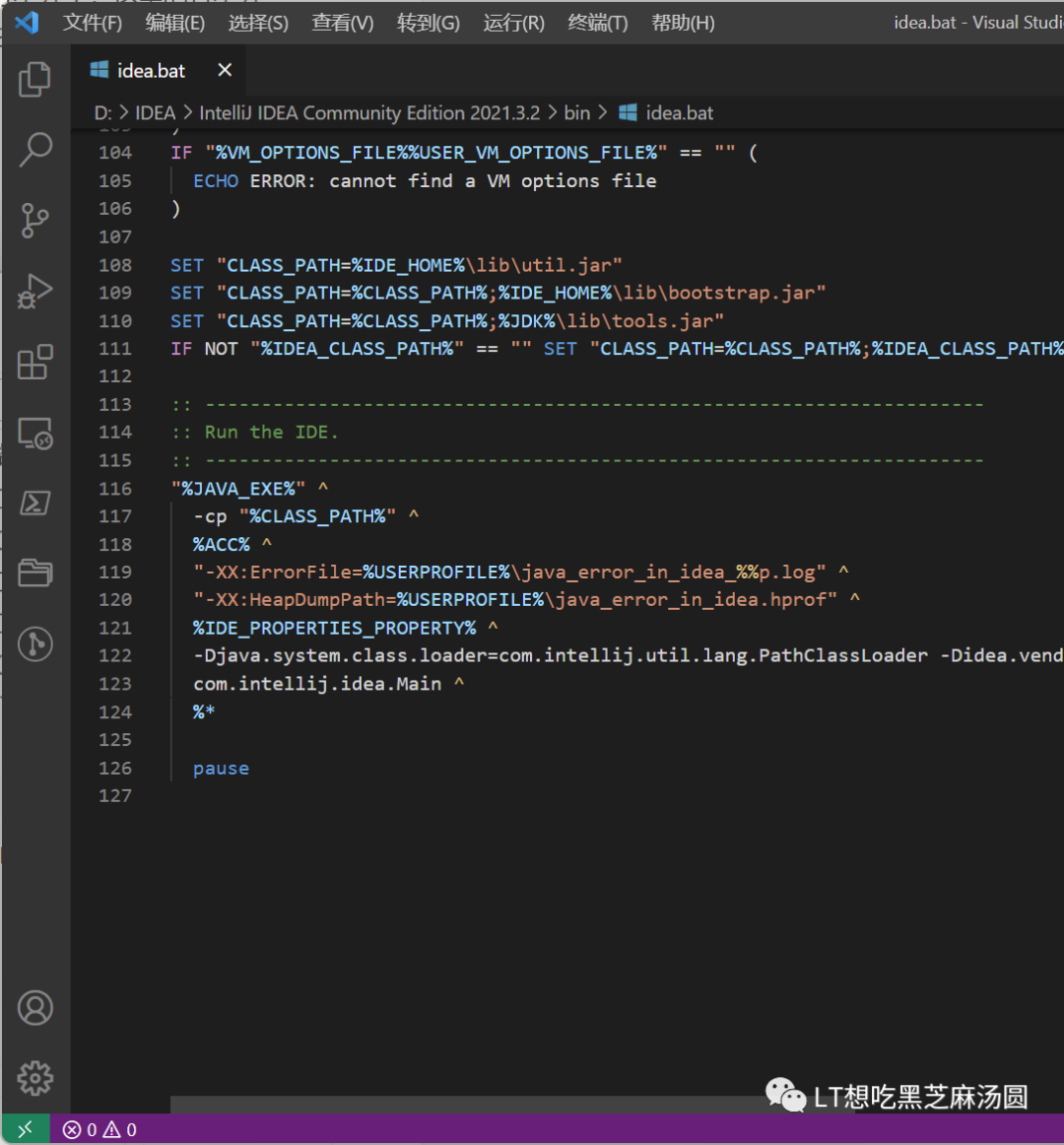Click the '-Djava.system.class.loader' text on line 122

(340, 655)
